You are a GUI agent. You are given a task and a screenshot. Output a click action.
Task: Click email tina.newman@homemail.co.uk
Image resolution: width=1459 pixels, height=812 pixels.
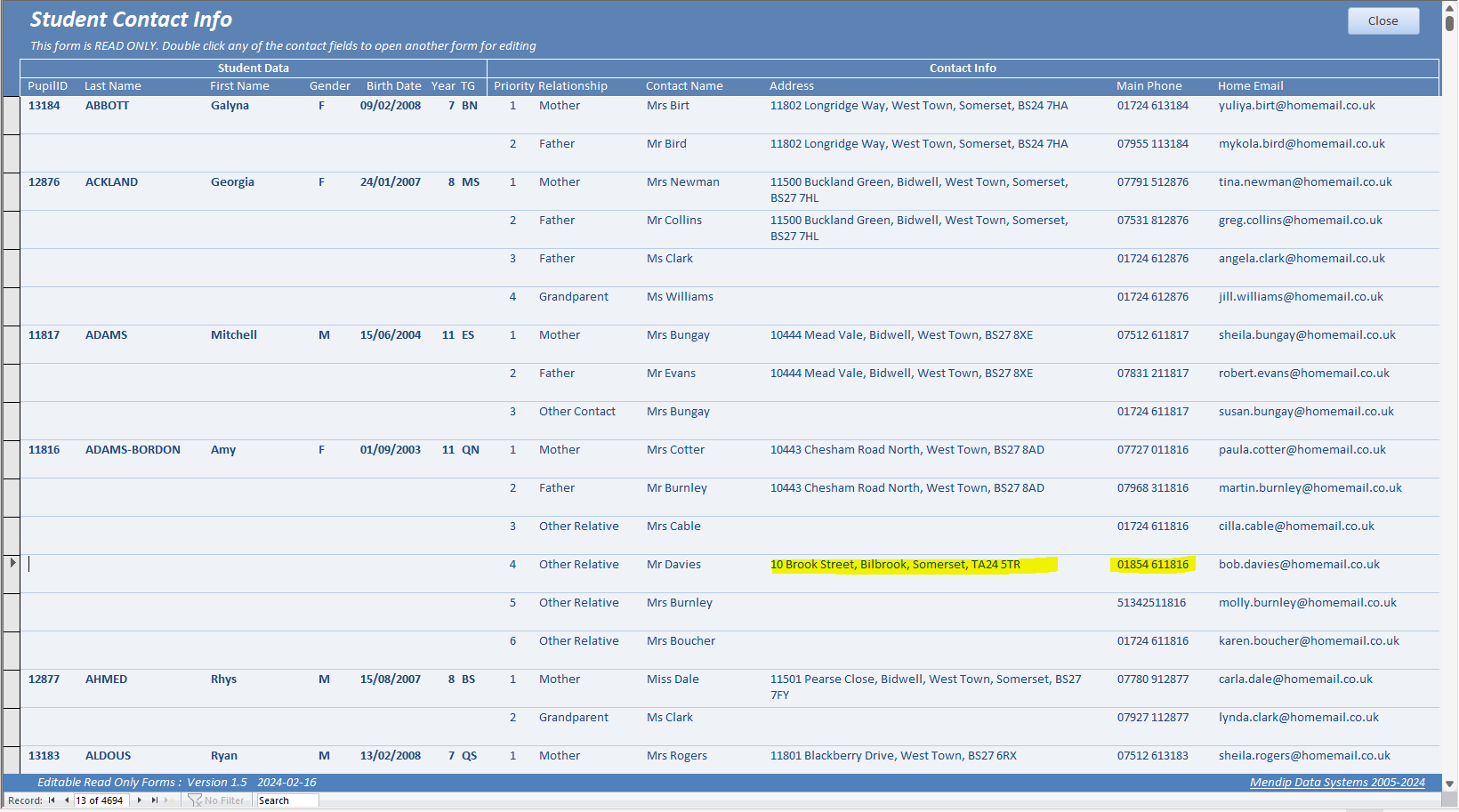point(1305,182)
